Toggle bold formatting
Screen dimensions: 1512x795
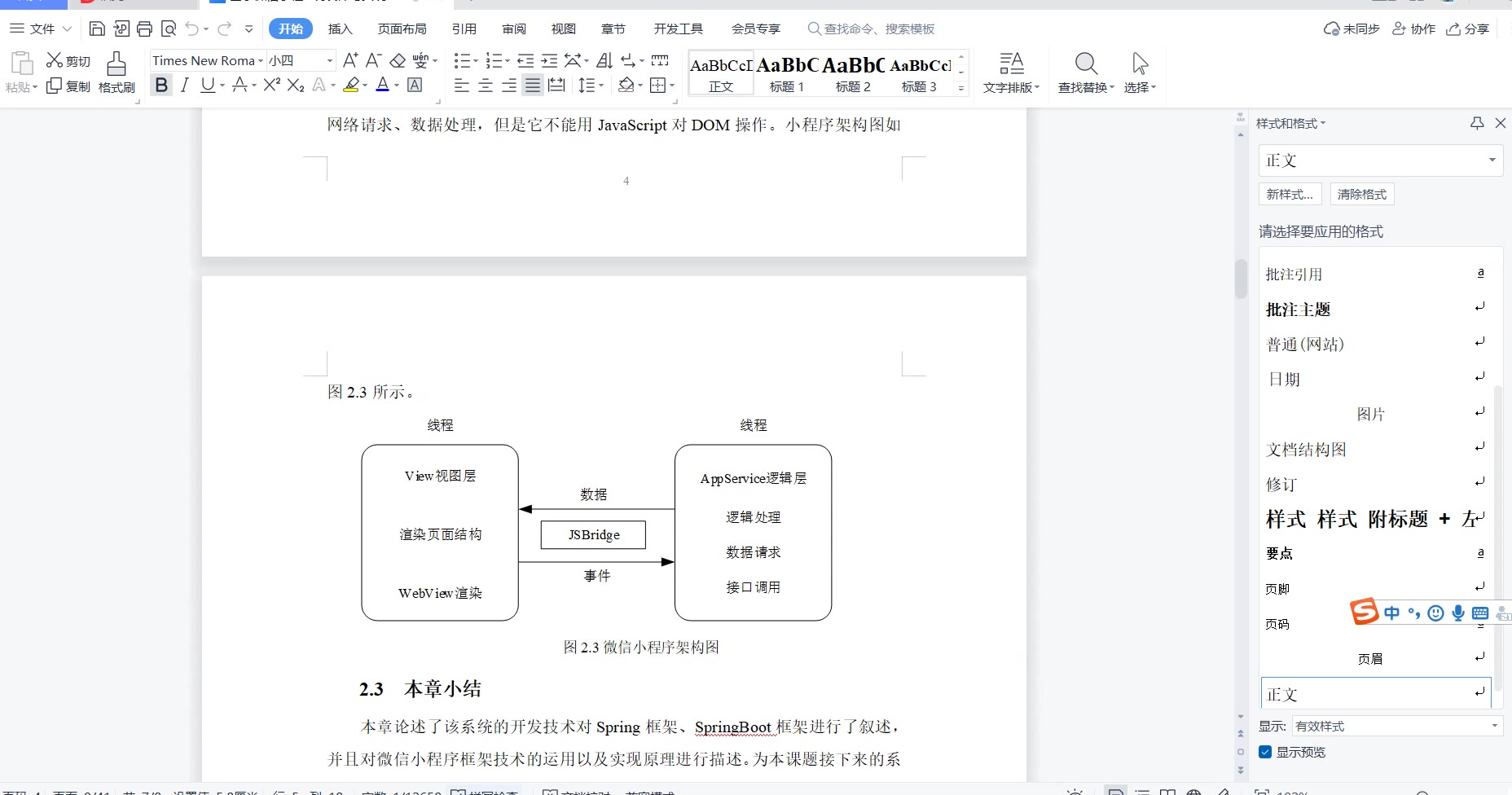pyautogui.click(x=161, y=85)
